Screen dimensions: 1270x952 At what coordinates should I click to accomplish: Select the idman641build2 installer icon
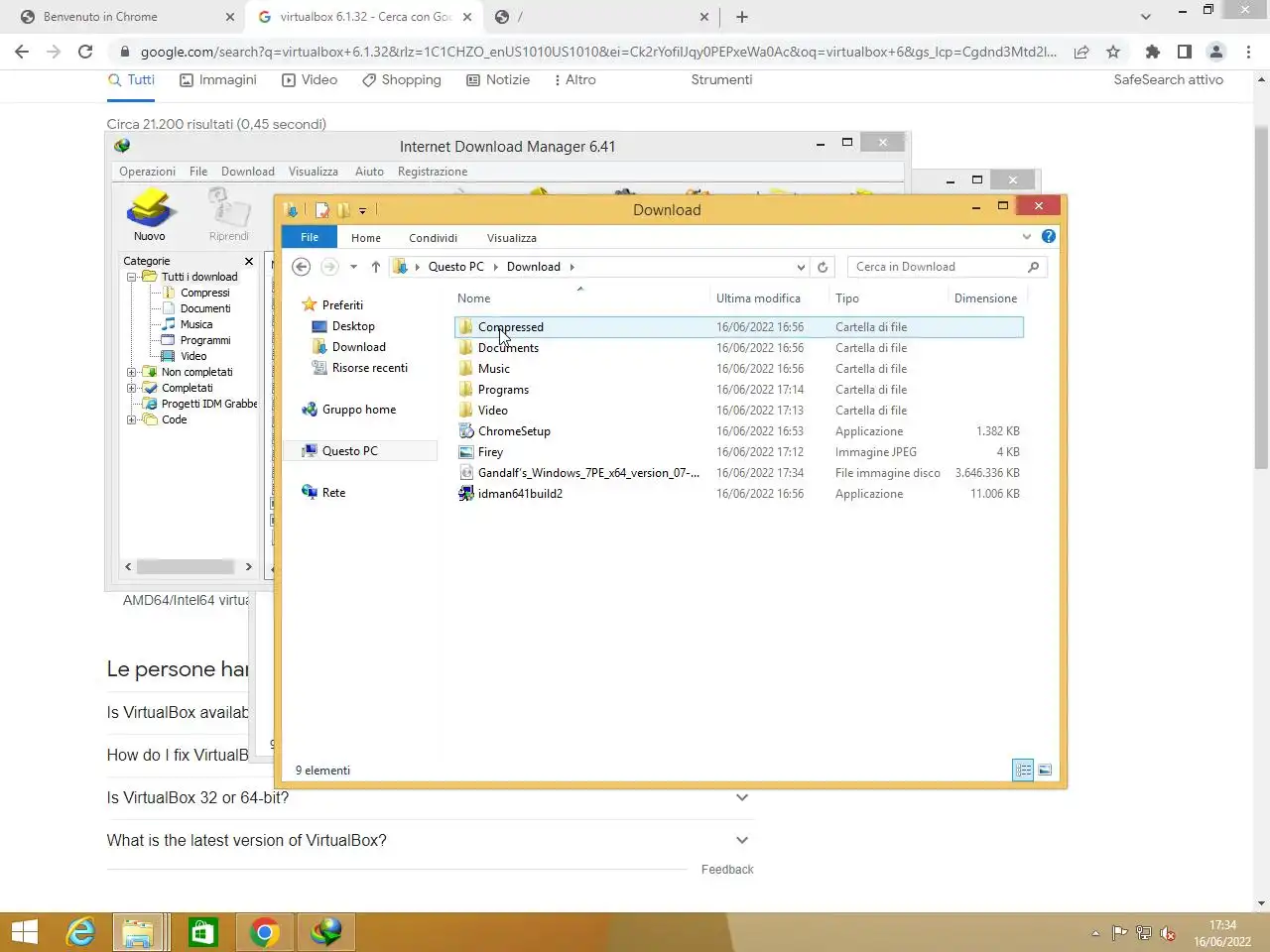[x=466, y=494]
